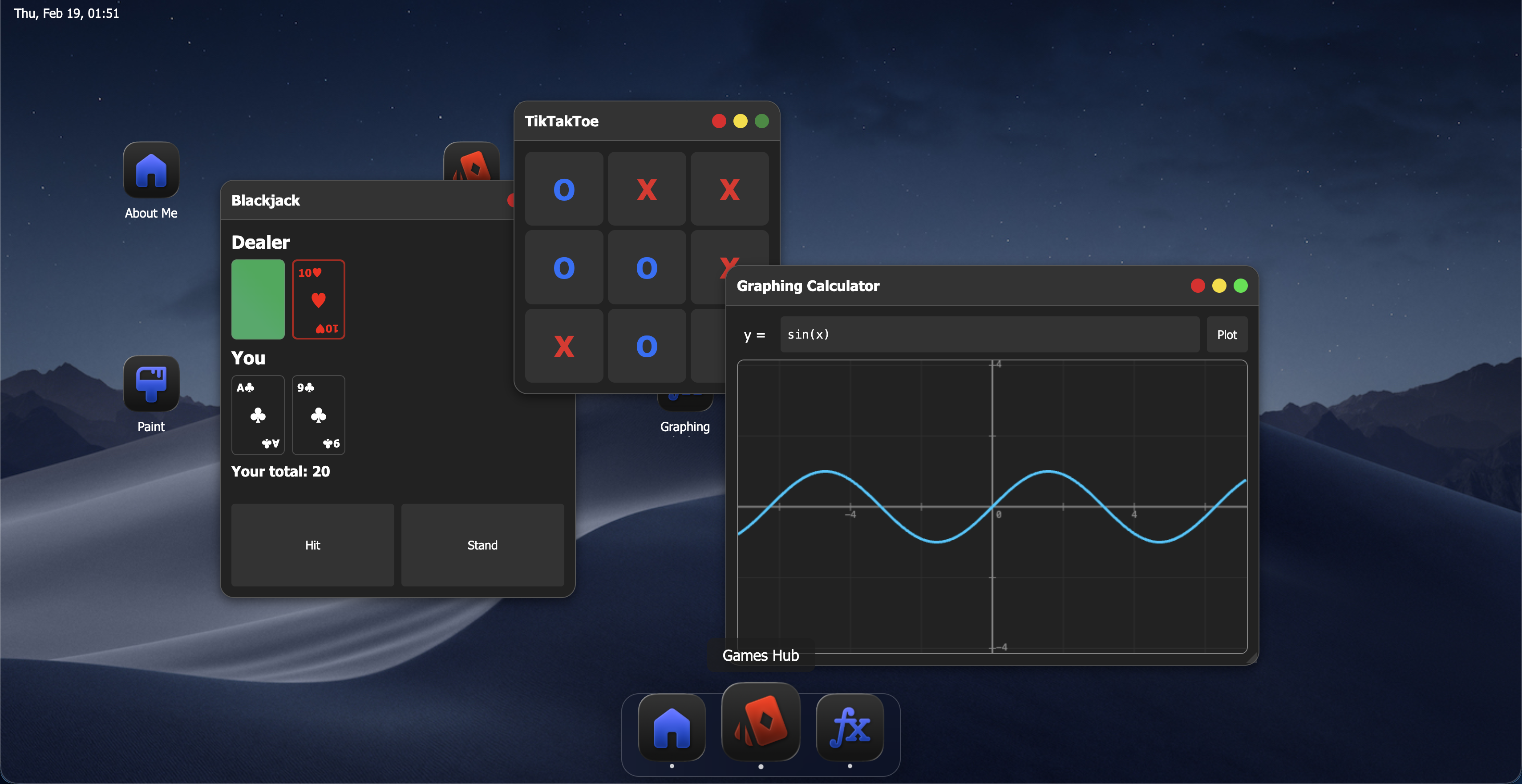
Task: Maximize Graphing Calculator with green button
Action: pyautogui.click(x=1240, y=286)
